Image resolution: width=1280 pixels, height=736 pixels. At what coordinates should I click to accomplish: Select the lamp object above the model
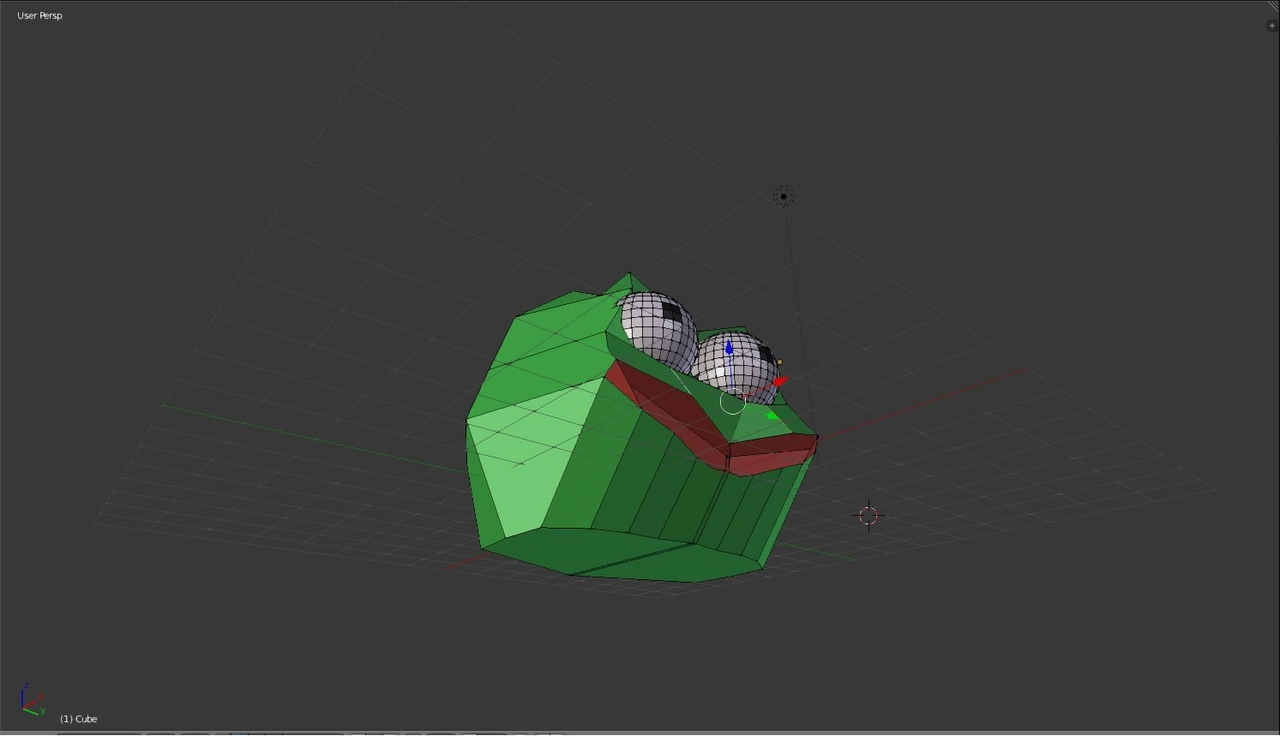click(784, 196)
